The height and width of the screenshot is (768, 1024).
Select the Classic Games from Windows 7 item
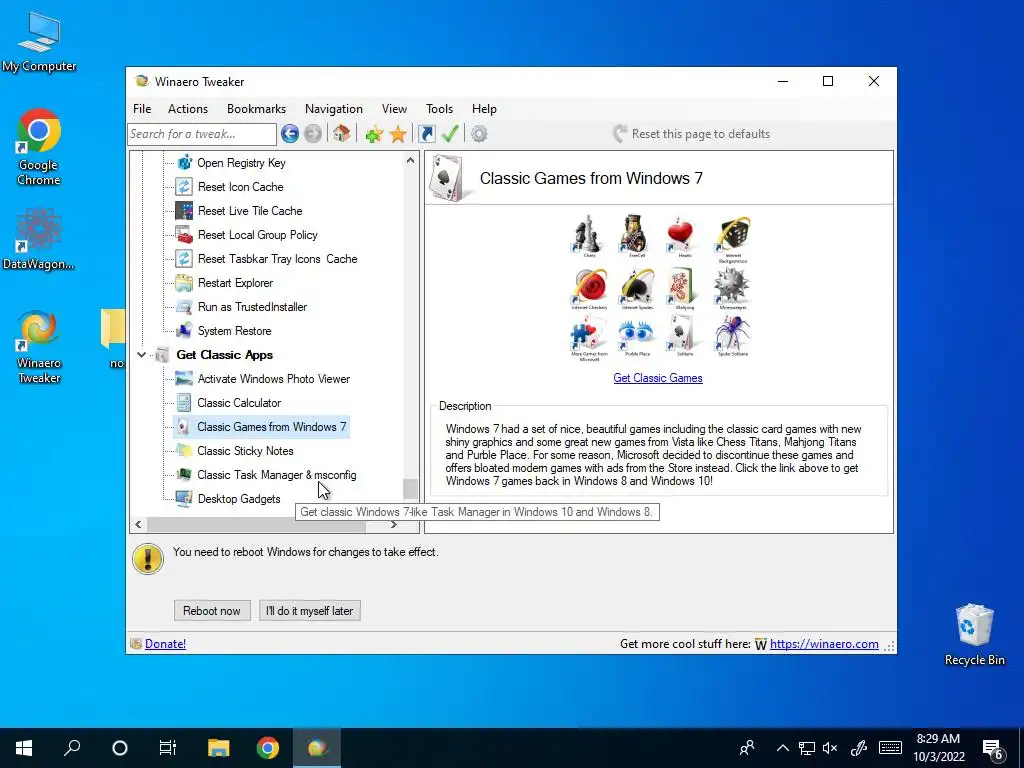click(271, 427)
